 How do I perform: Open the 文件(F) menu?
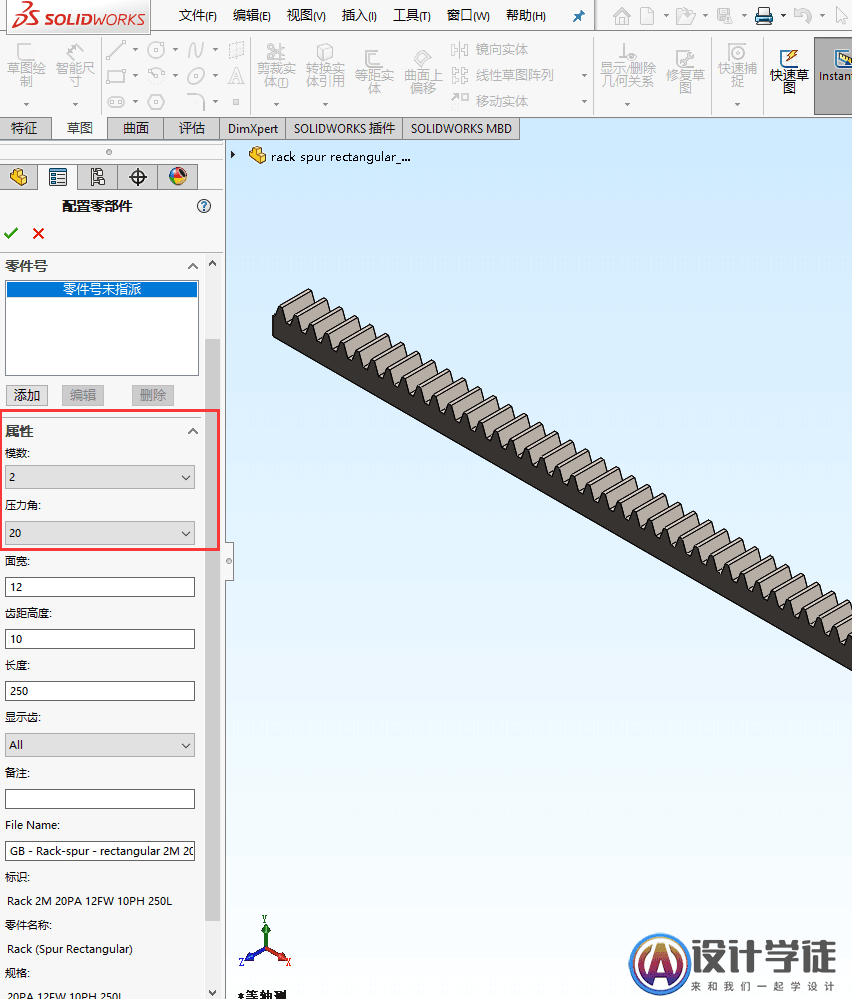tap(198, 15)
